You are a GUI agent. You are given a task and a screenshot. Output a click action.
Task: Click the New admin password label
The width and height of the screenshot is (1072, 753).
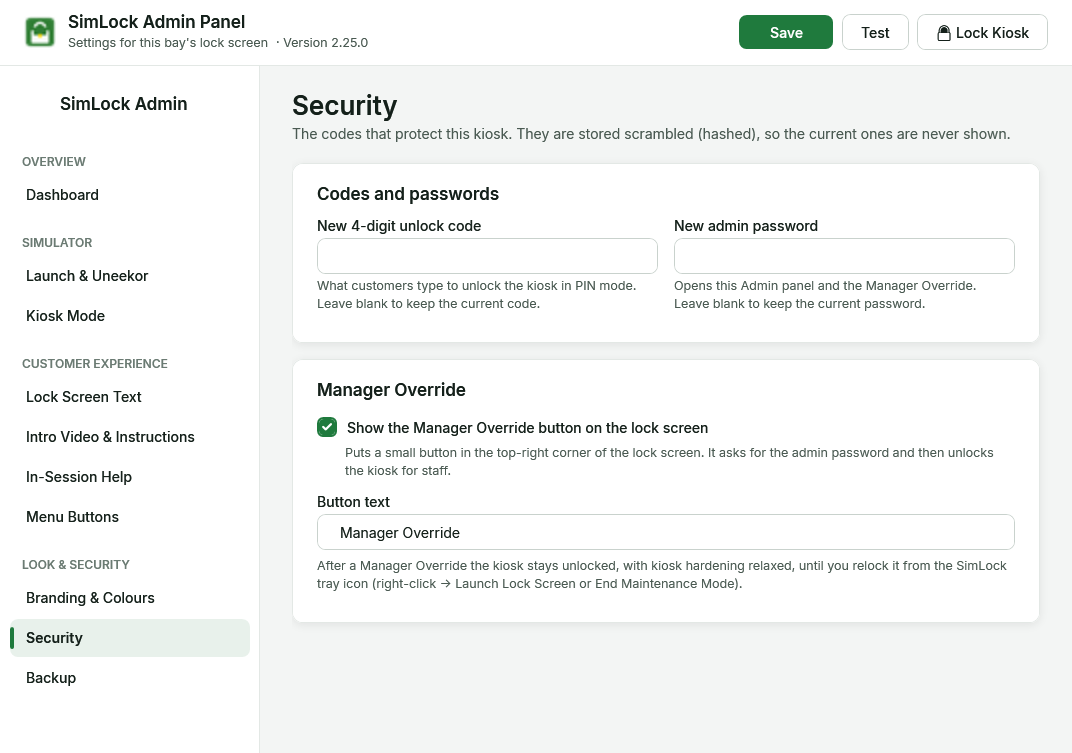[x=746, y=226]
